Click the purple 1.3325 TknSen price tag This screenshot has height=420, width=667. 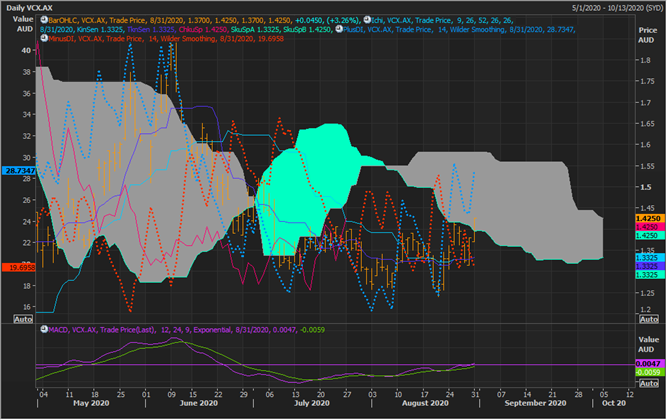click(650, 266)
